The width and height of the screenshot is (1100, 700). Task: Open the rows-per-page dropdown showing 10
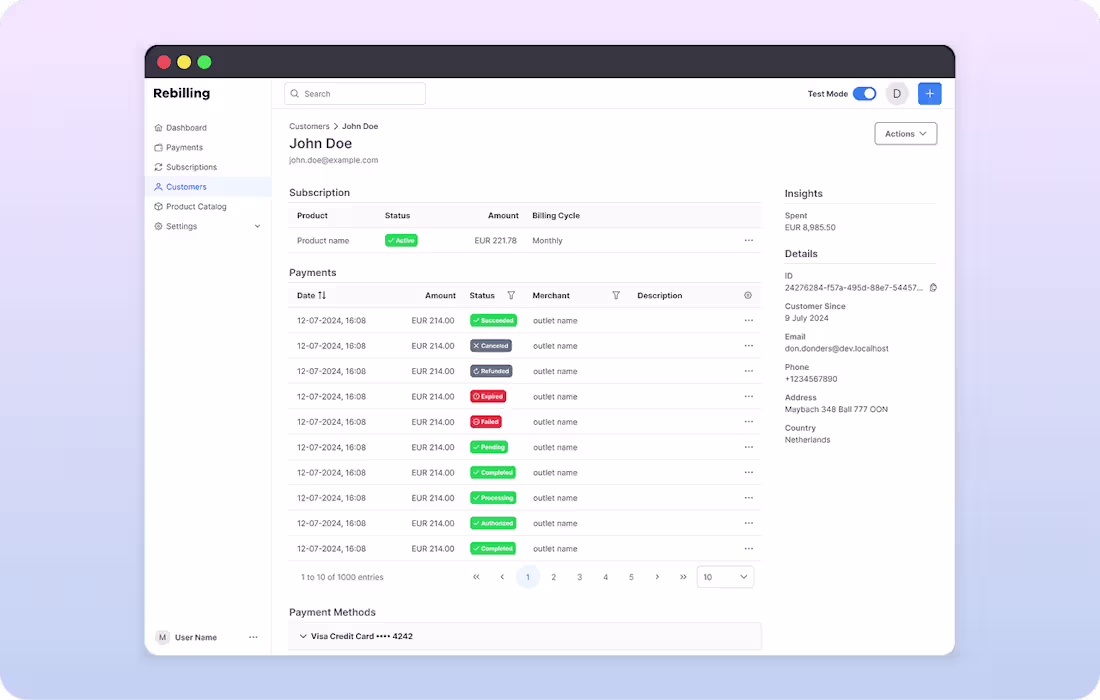tap(725, 577)
